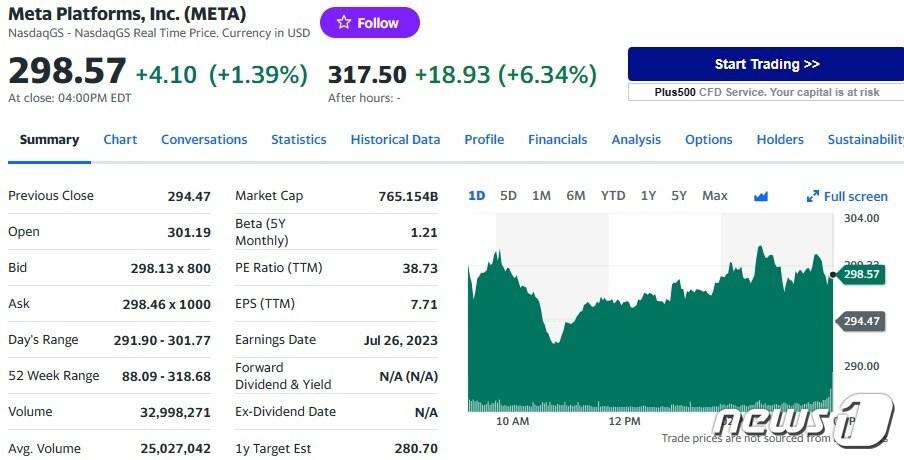Open the Financials tab
Viewport: 904px width, 460px height.
coord(558,140)
